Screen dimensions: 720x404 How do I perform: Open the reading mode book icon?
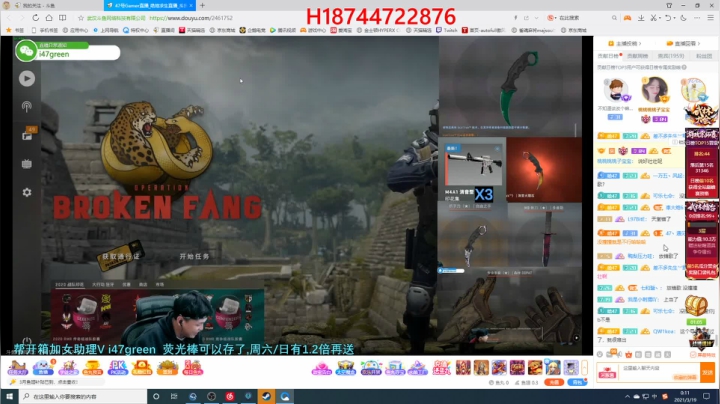62,18
